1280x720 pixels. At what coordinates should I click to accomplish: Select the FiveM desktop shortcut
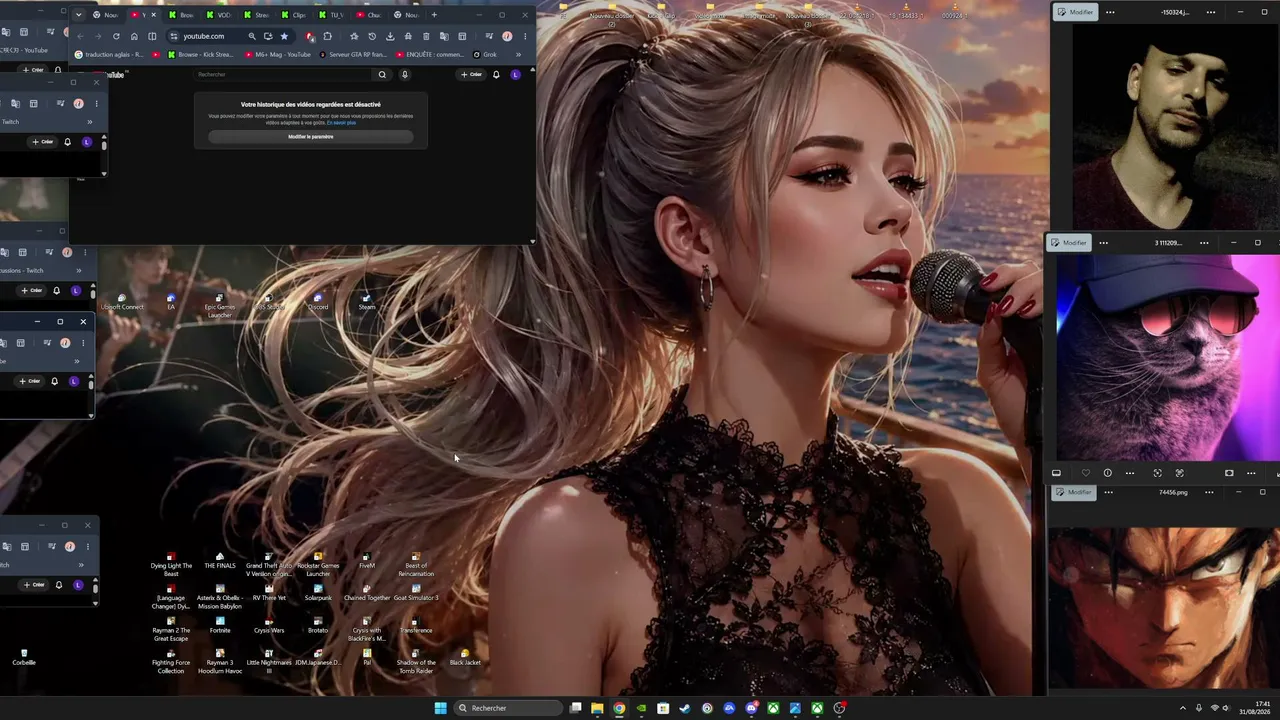click(x=367, y=561)
